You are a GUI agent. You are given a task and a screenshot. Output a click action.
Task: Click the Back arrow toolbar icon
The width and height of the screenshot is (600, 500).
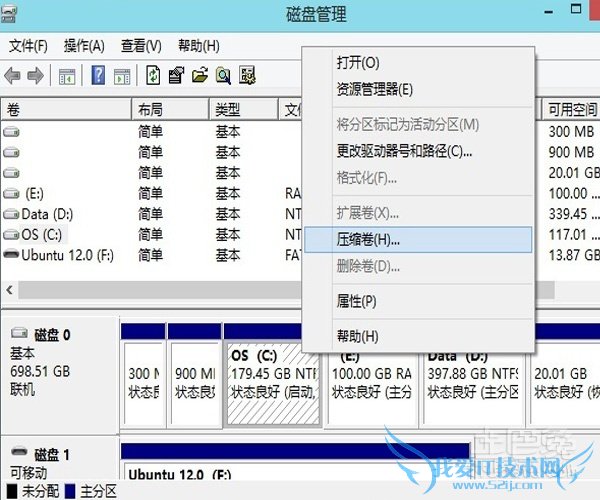point(12,75)
